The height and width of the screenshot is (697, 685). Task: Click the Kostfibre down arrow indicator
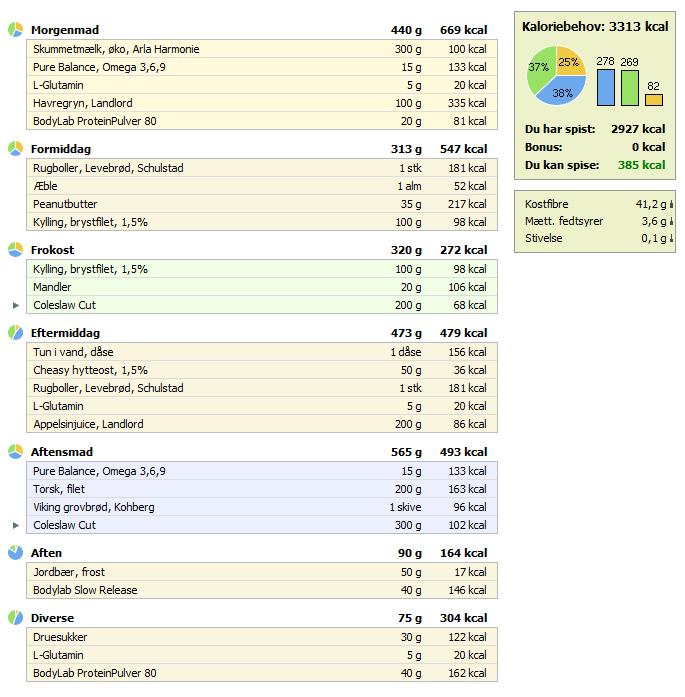click(x=671, y=204)
